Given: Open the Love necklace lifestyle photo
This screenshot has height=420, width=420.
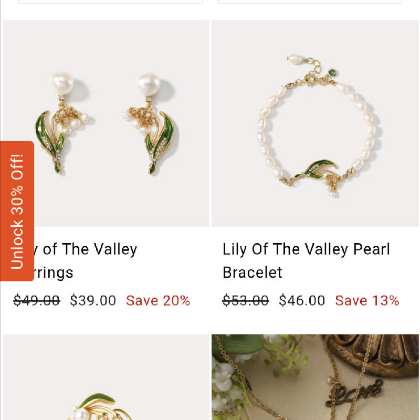Looking at the screenshot, I should tap(315, 377).
